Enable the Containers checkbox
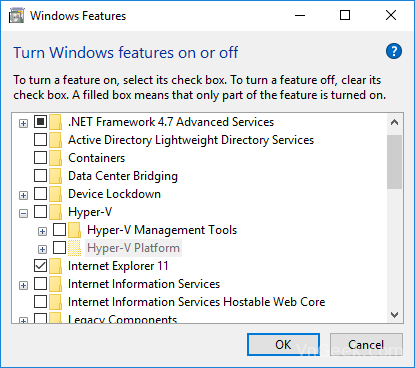The height and width of the screenshot is (368, 415). [40, 158]
